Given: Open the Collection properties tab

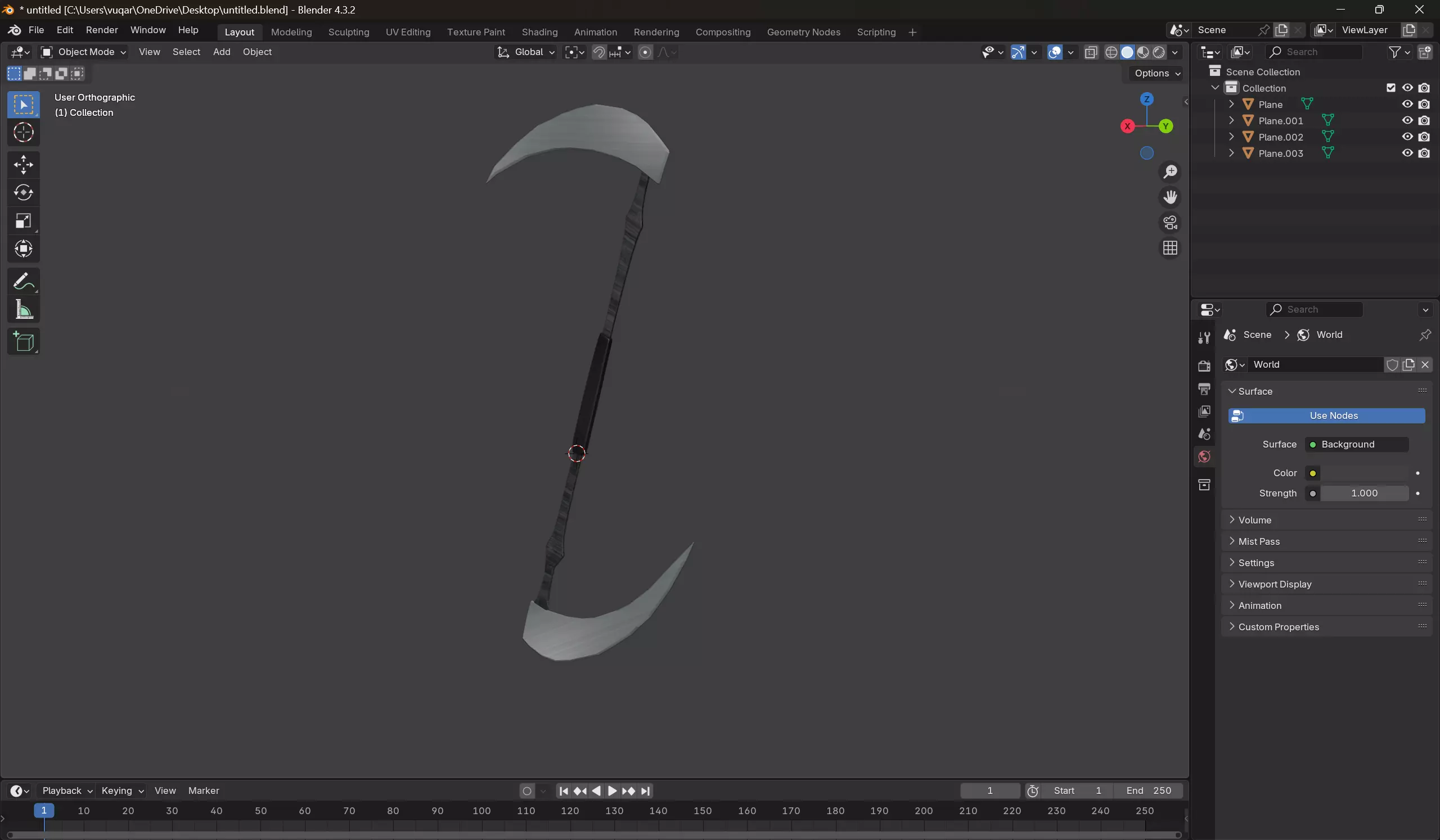Looking at the screenshot, I should coord(1204,485).
